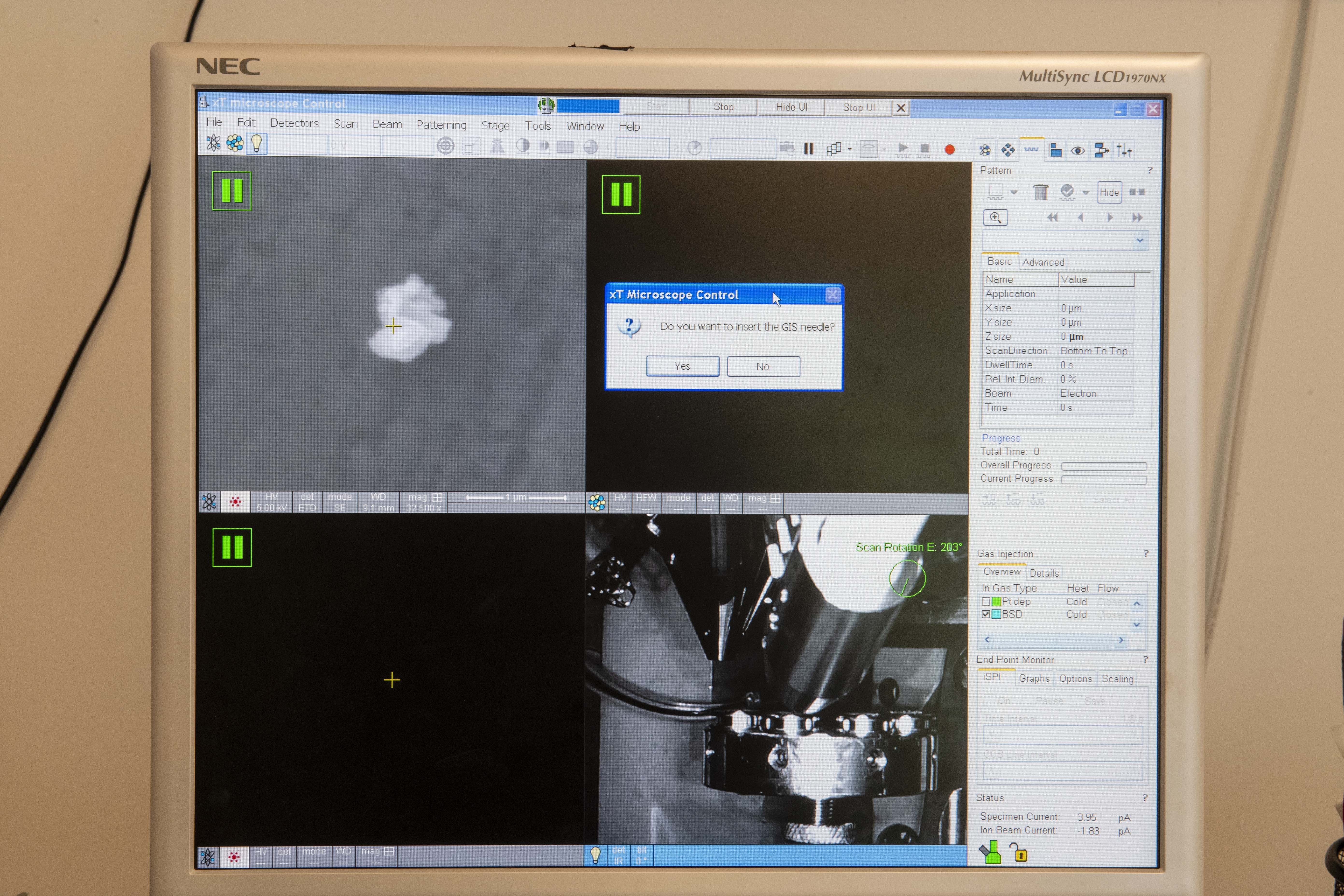Click the ion cluster icon in top-right quad databar

[597, 502]
